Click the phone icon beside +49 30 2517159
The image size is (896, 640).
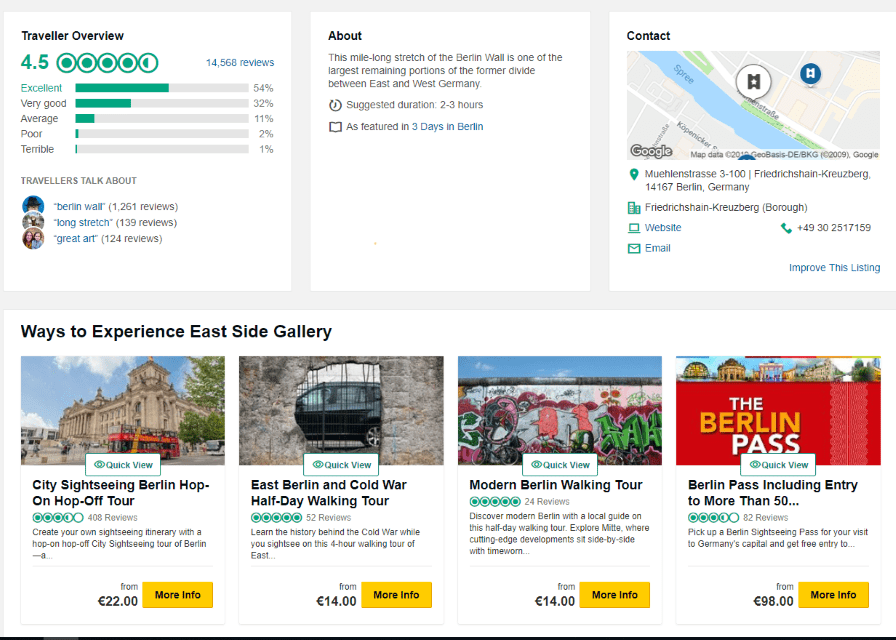tap(786, 228)
